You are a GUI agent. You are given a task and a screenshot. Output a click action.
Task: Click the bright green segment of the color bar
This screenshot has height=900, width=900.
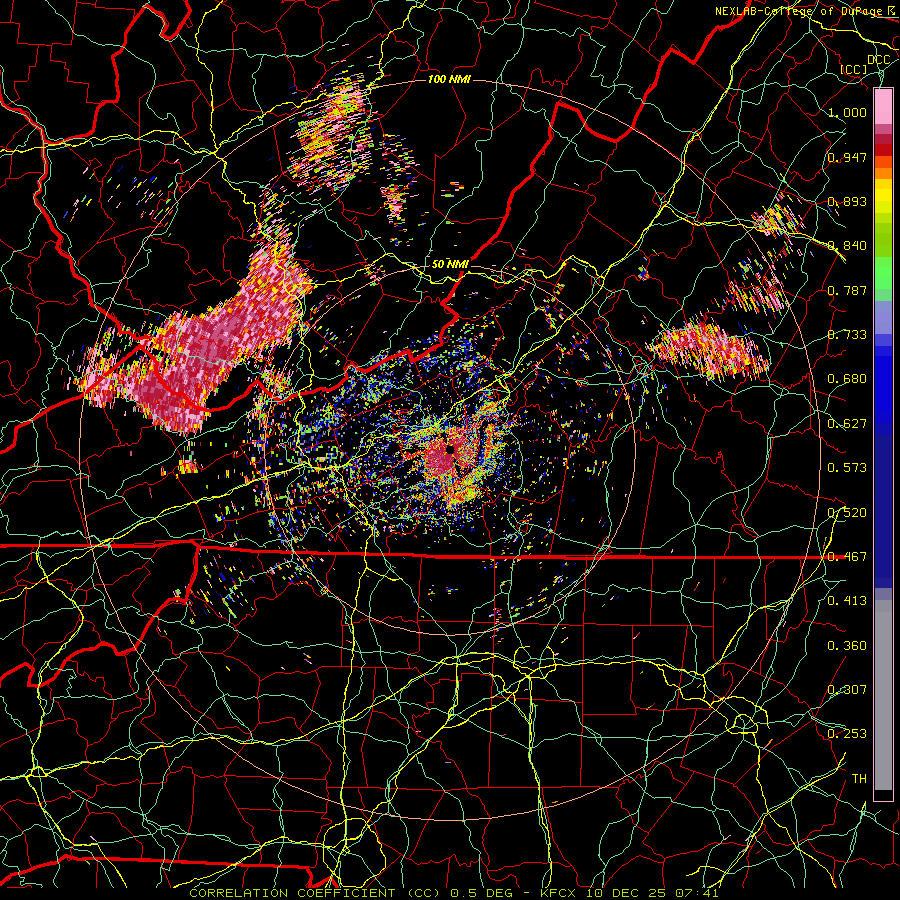tap(883, 273)
